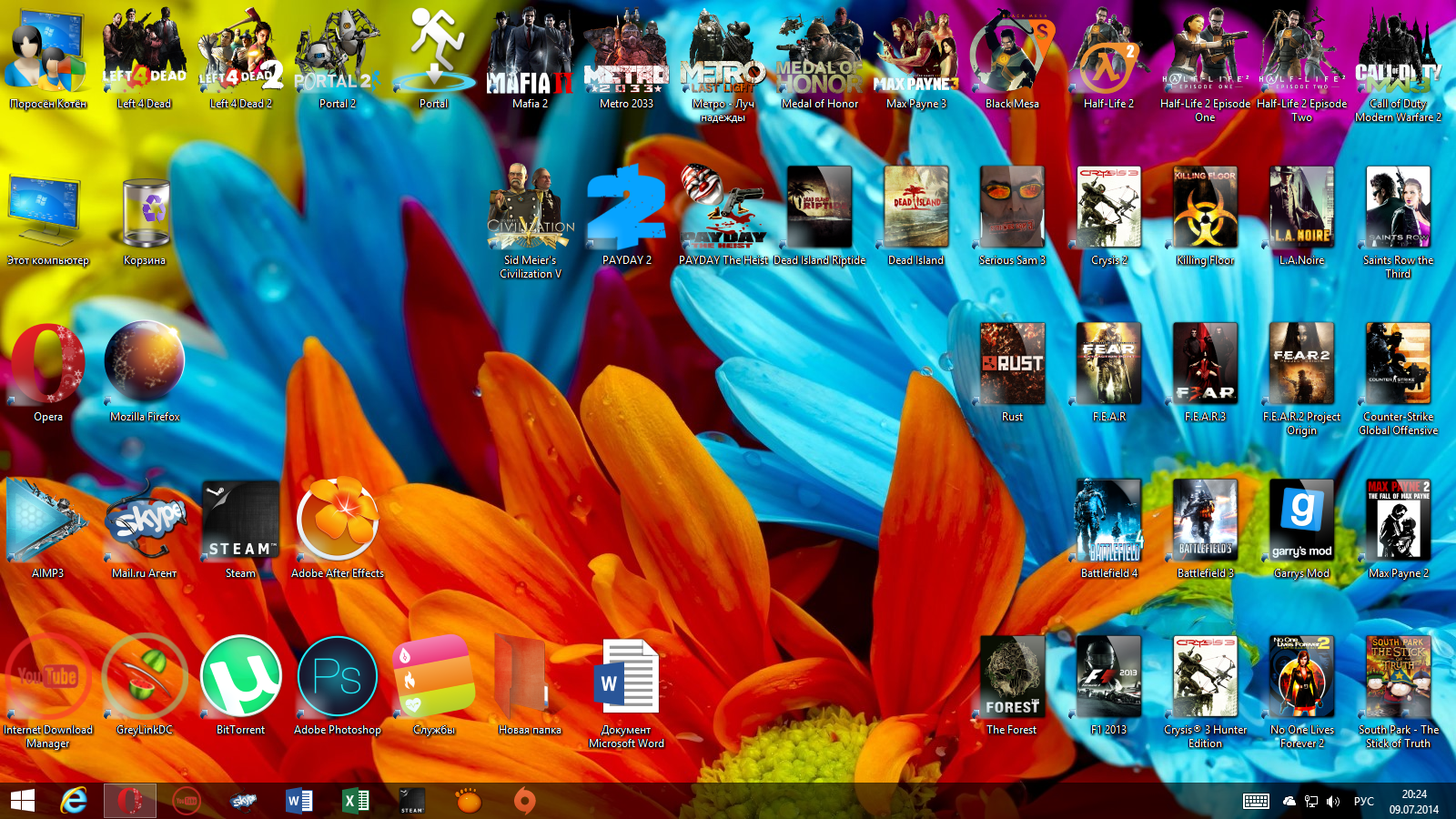Launch Internet Explorer from taskbar
Image resolution: width=1456 pixels, height=819 pixels.
(x=74, y=801)
